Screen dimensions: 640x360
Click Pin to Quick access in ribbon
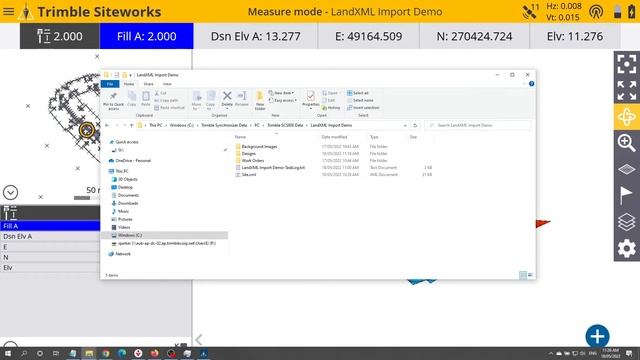click(113, 101)
